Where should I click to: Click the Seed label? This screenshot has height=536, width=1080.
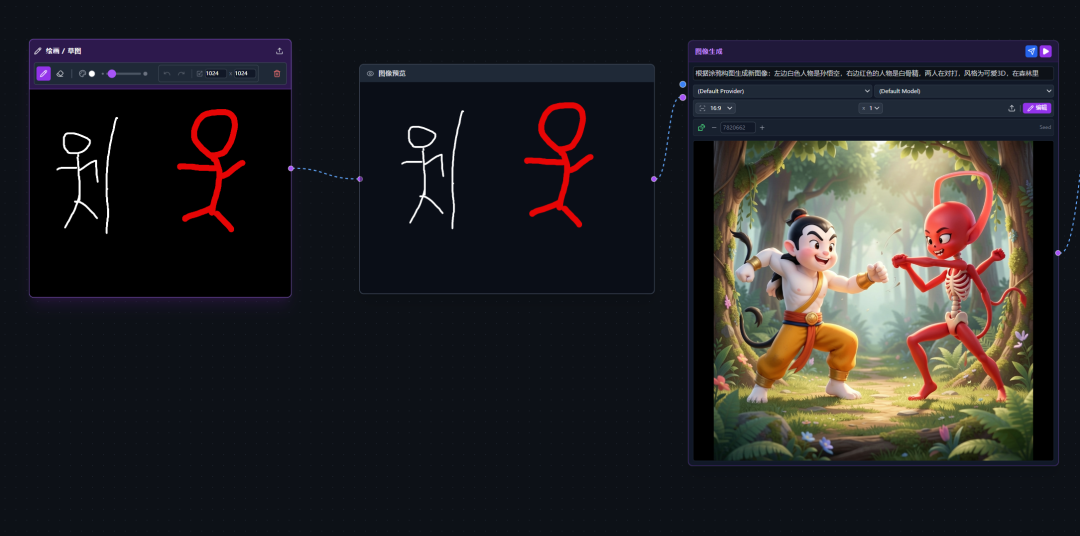click(x=1045, y=127)
